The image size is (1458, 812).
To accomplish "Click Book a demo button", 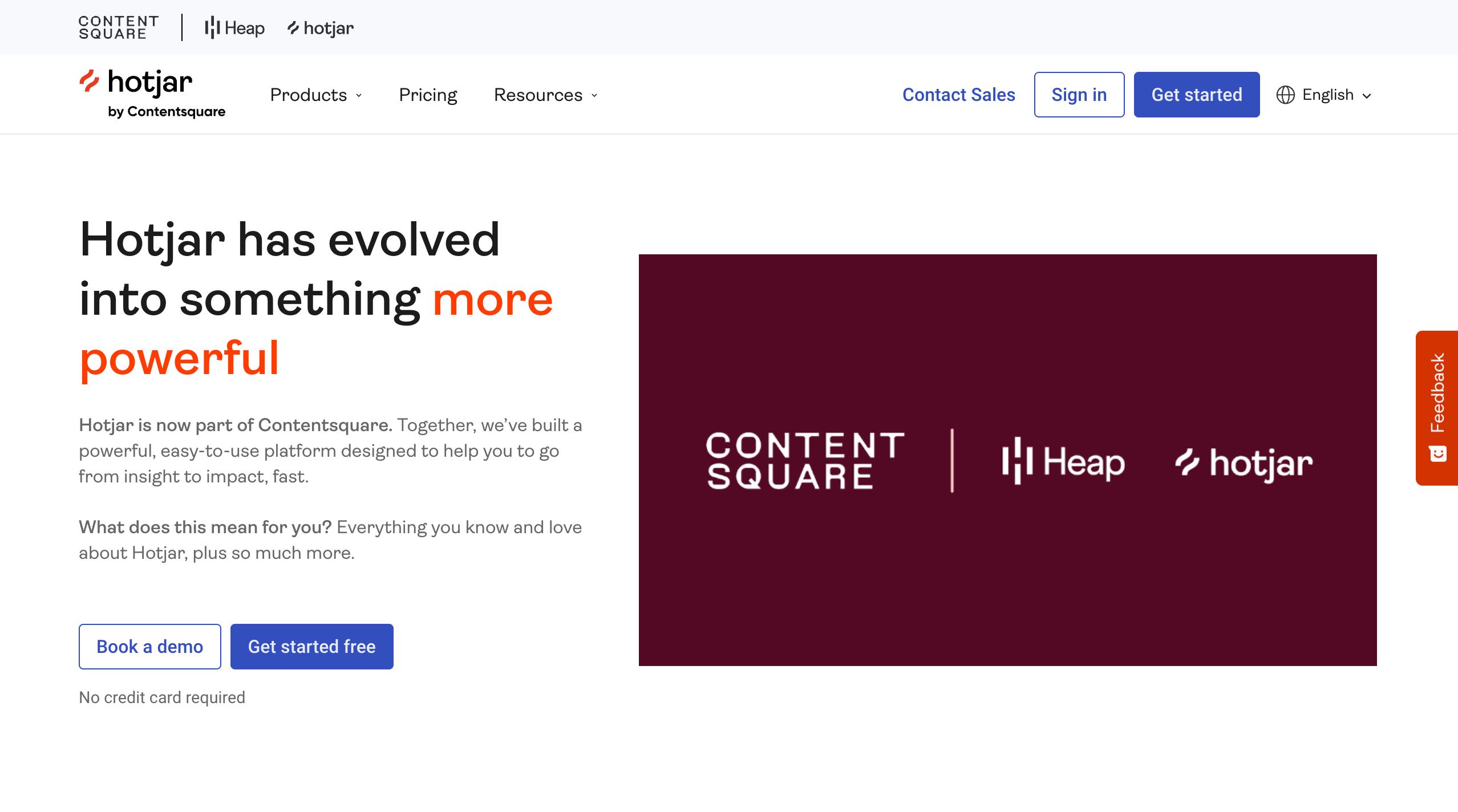I will 149,646.
